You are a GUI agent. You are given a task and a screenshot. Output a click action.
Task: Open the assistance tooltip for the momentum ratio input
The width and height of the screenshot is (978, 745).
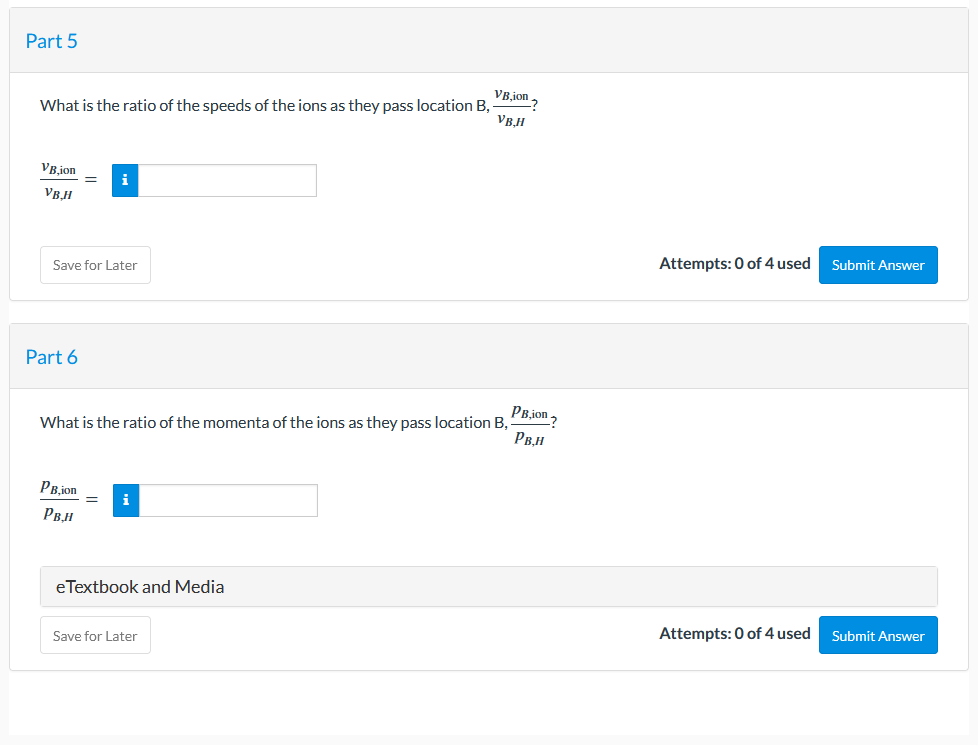tap(125, 500)
